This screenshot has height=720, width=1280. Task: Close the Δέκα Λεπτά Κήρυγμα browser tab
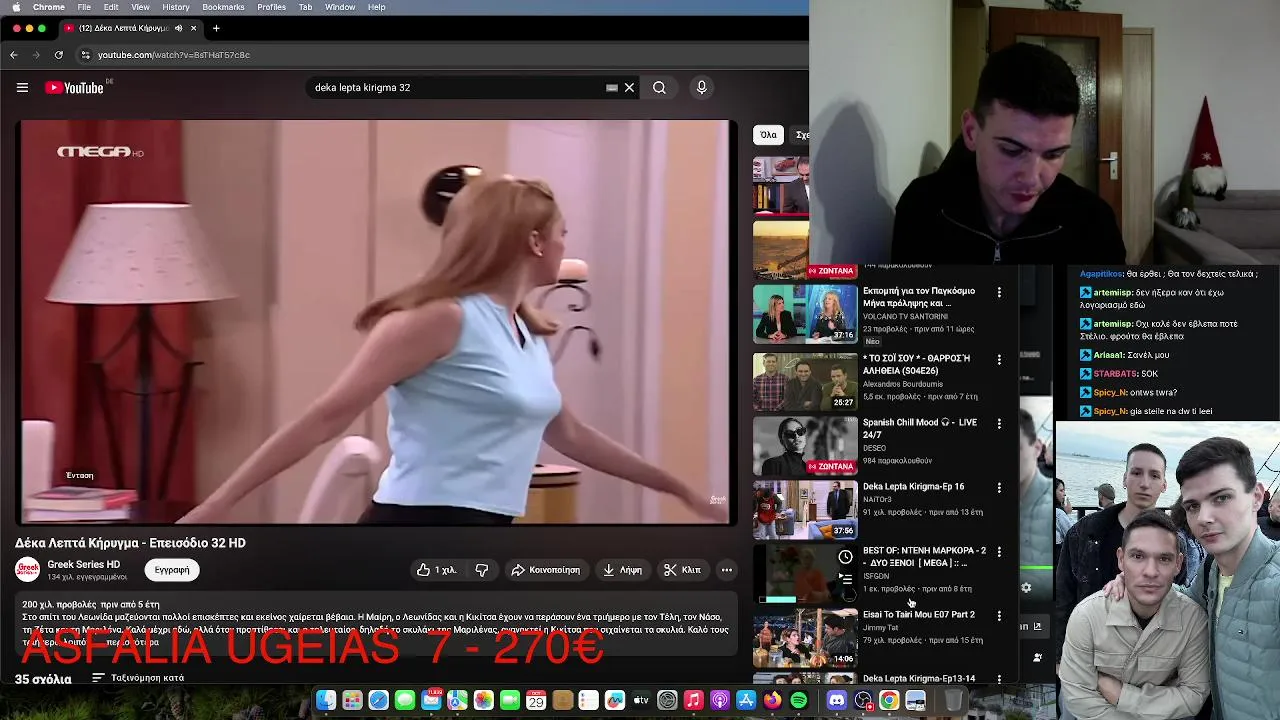(193, 28)
